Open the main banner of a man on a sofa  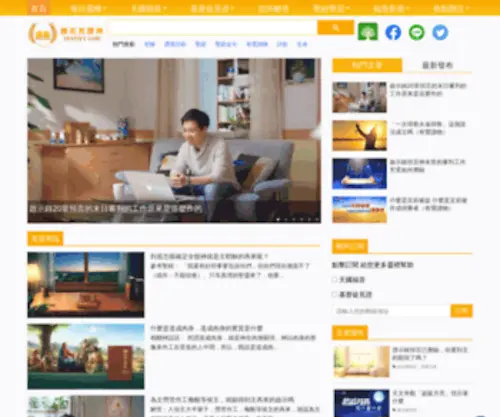174,140
